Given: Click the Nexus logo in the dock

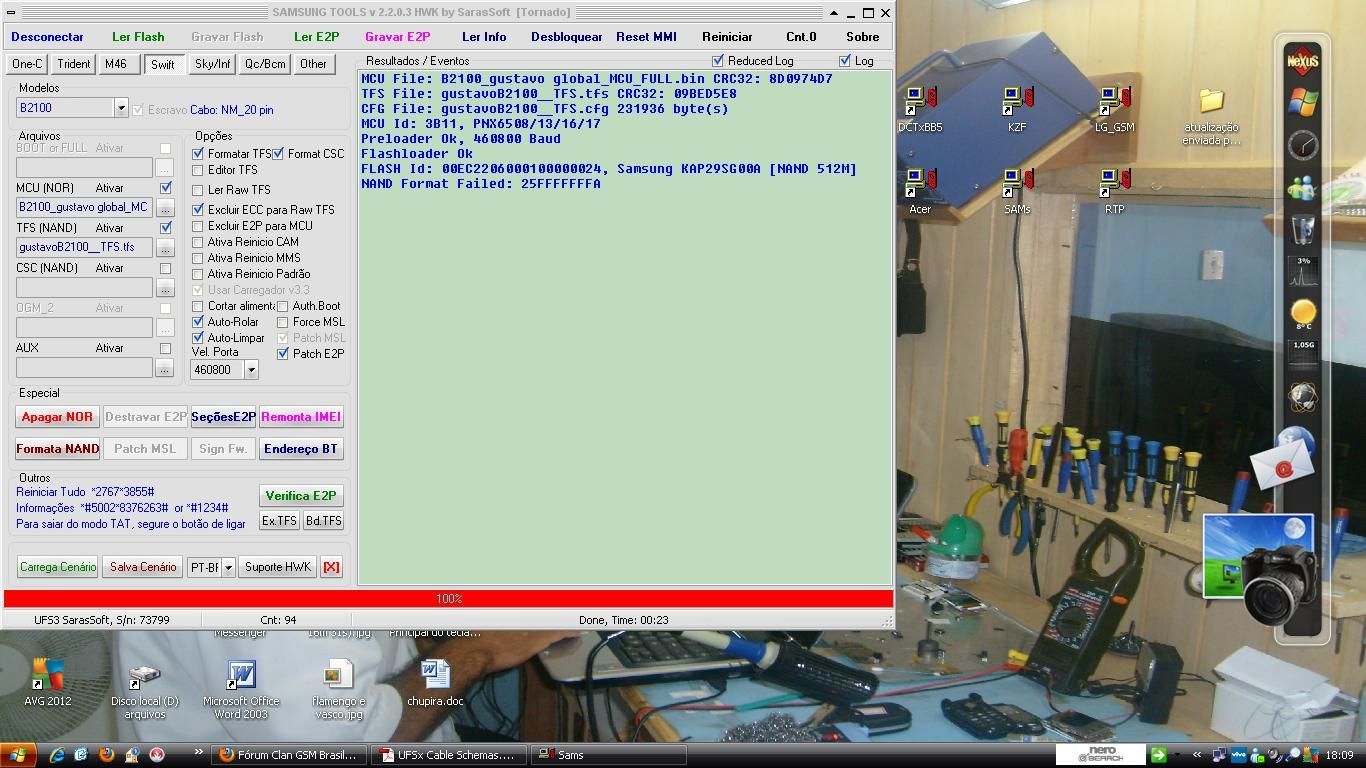Looking at the screenshot, I should pyautogui.click(x=1302, y=60).
